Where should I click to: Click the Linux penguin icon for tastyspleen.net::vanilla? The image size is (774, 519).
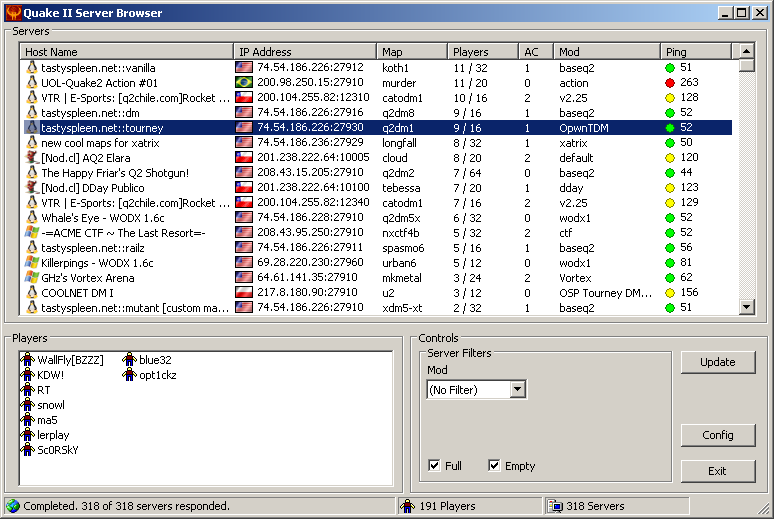pyautogui.click(x=32, y=68)
